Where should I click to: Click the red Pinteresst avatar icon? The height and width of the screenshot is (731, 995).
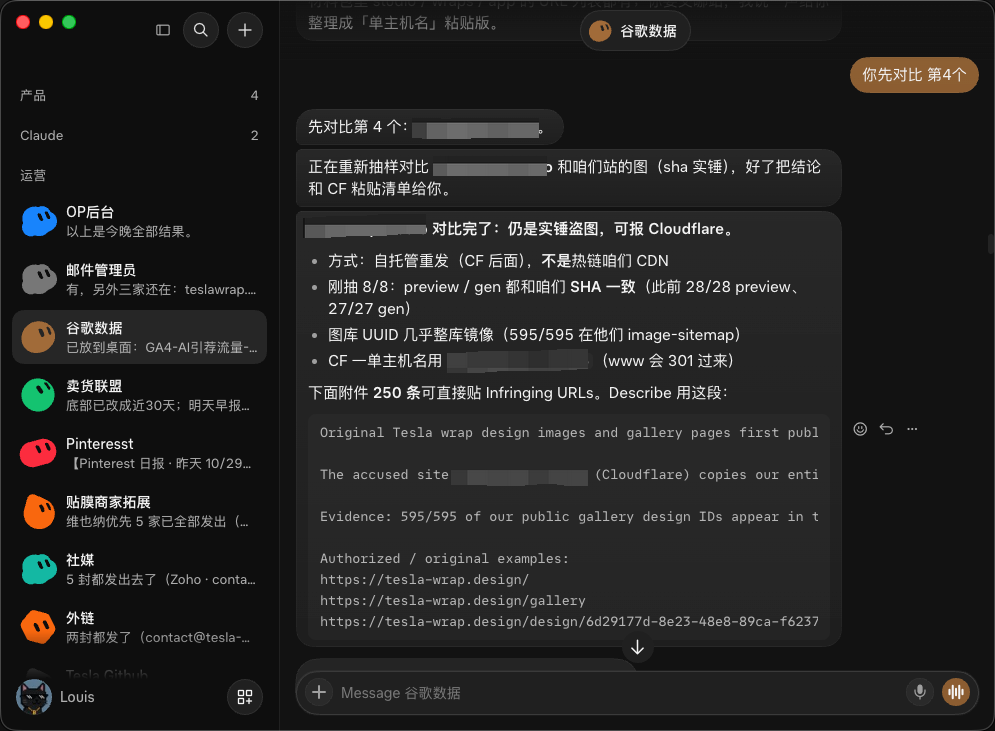(x=39, y=453)
